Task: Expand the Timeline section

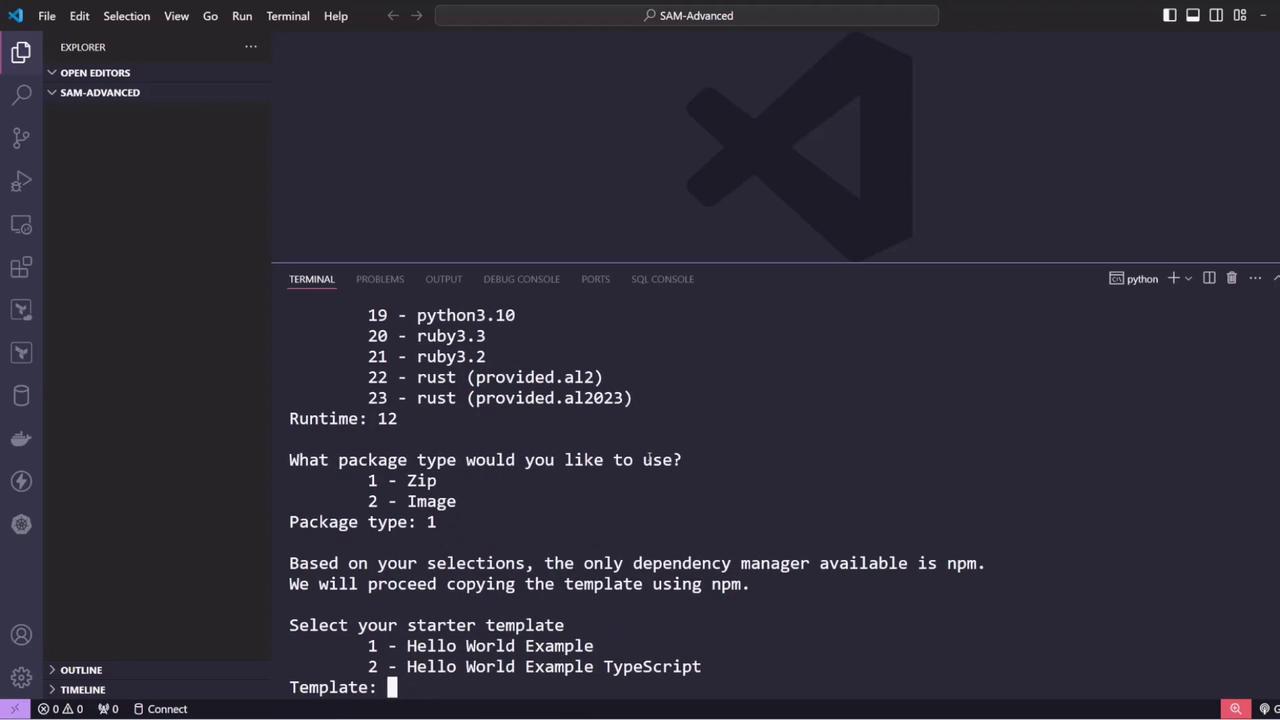Action: (x=157, y=690)
